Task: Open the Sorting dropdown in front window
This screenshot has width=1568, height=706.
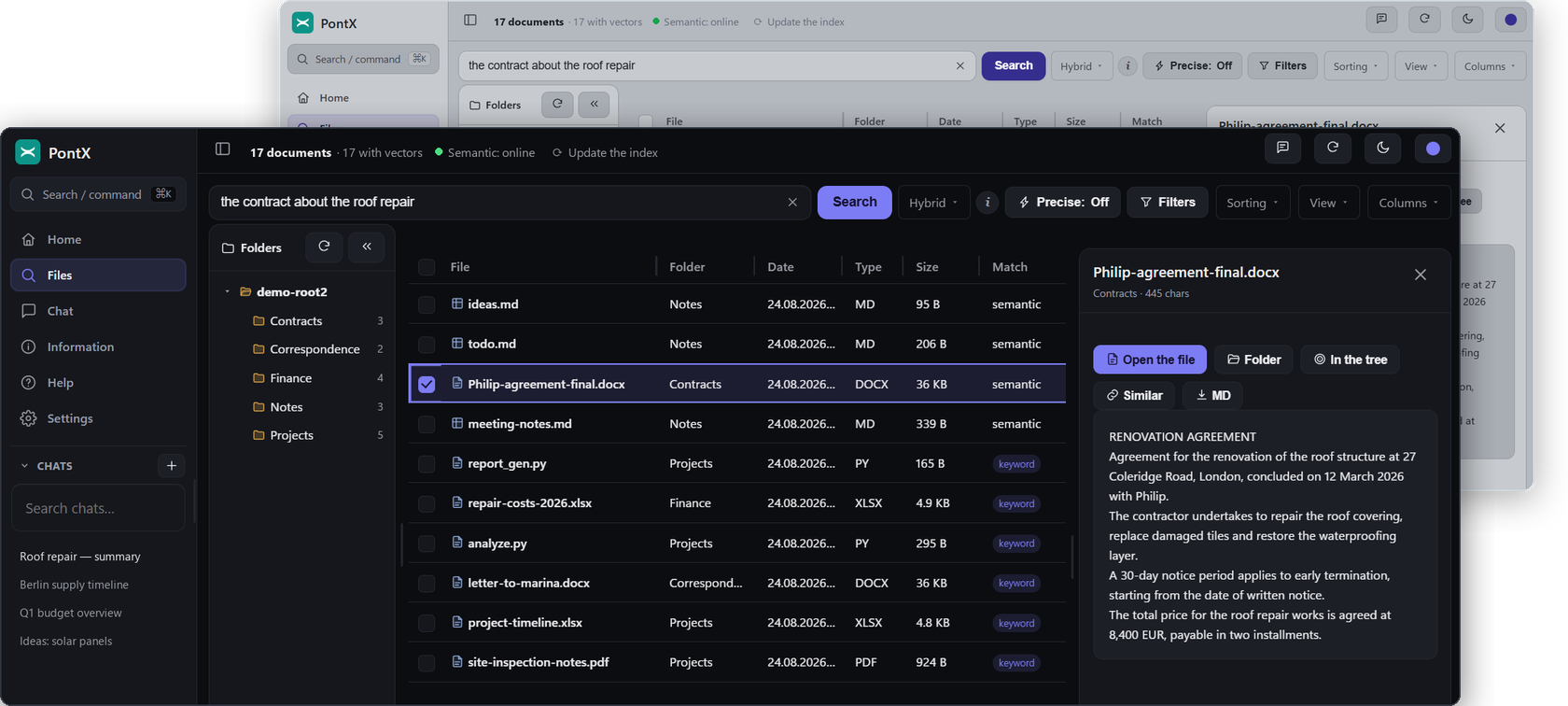Action: (1253, 203)
